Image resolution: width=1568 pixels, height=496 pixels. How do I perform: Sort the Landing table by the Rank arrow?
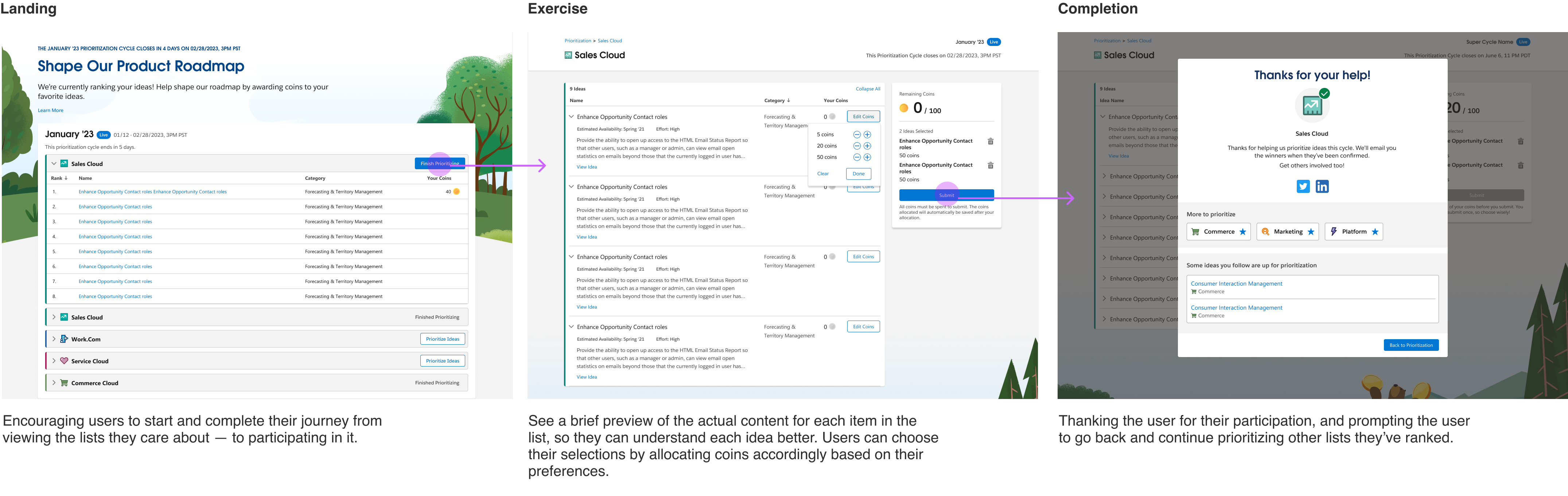pos(66,178)
